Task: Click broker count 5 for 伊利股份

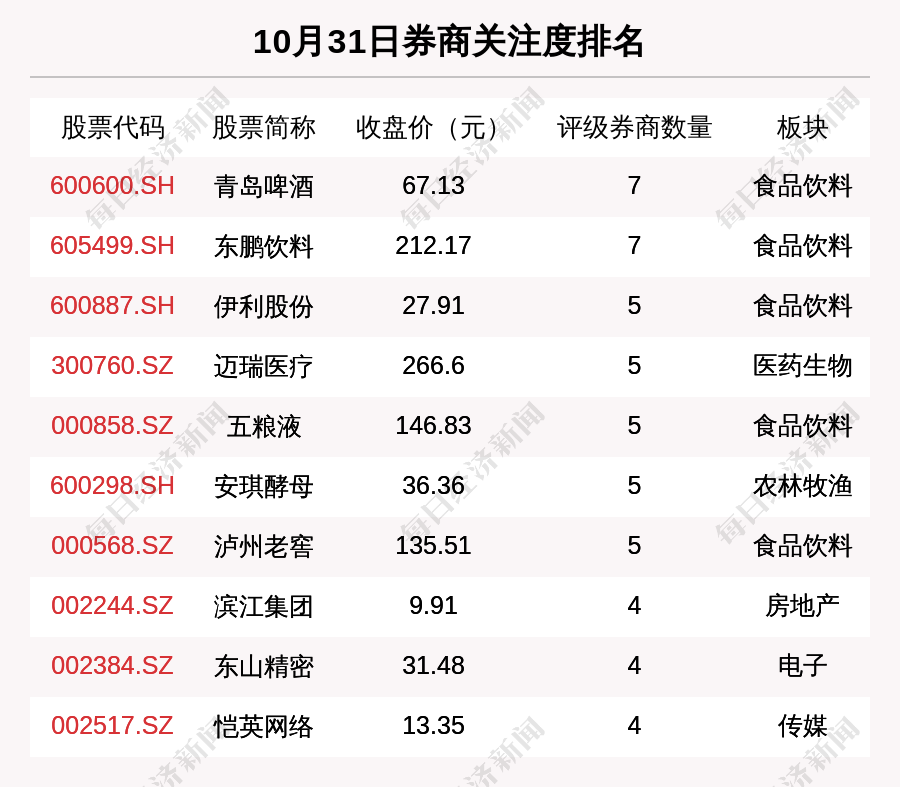Action: pyautogui.click(x=634, y=305)
